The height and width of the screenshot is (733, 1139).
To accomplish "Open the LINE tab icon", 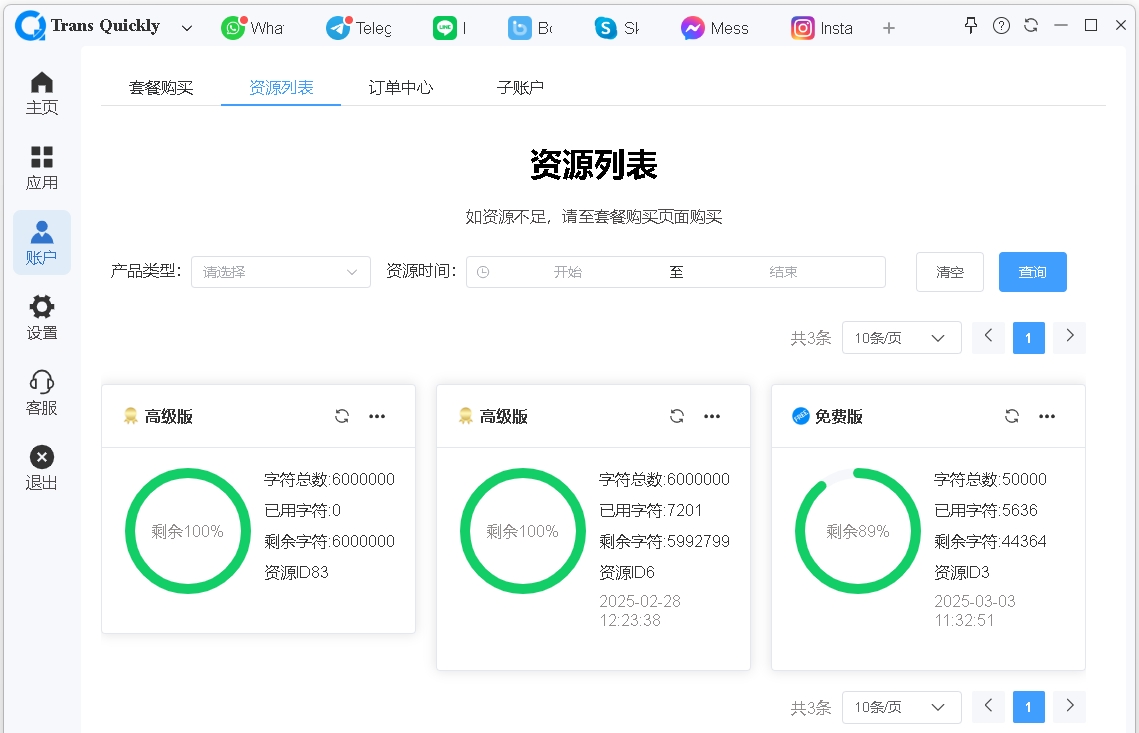I will click(445, 28).
